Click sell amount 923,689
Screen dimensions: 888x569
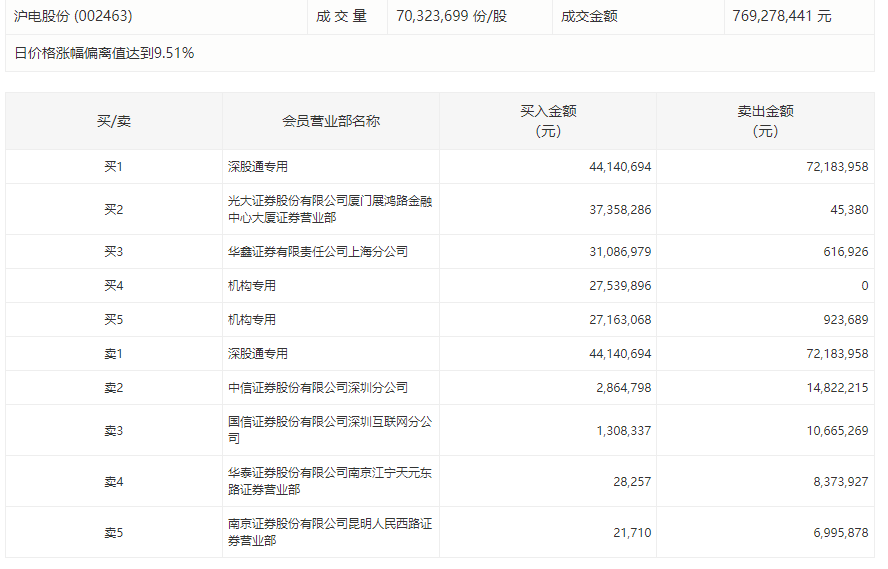[846, 319]
